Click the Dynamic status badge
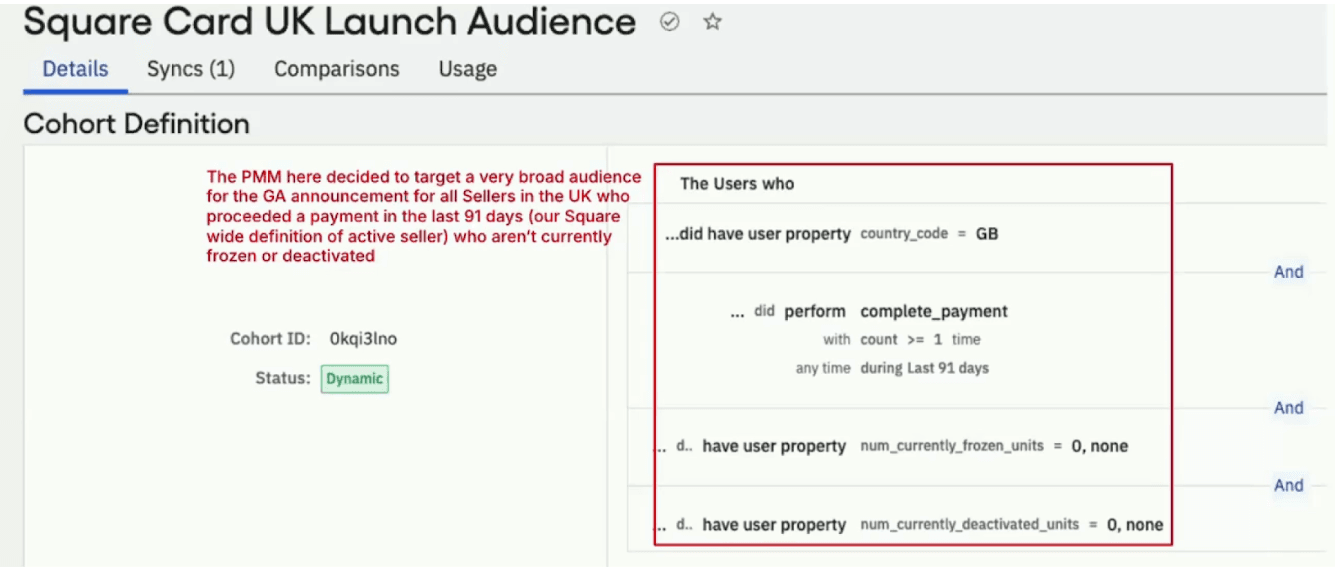The width and height of the screenshot is (1335, 570). pyautogui.click(x=354, y=379)
